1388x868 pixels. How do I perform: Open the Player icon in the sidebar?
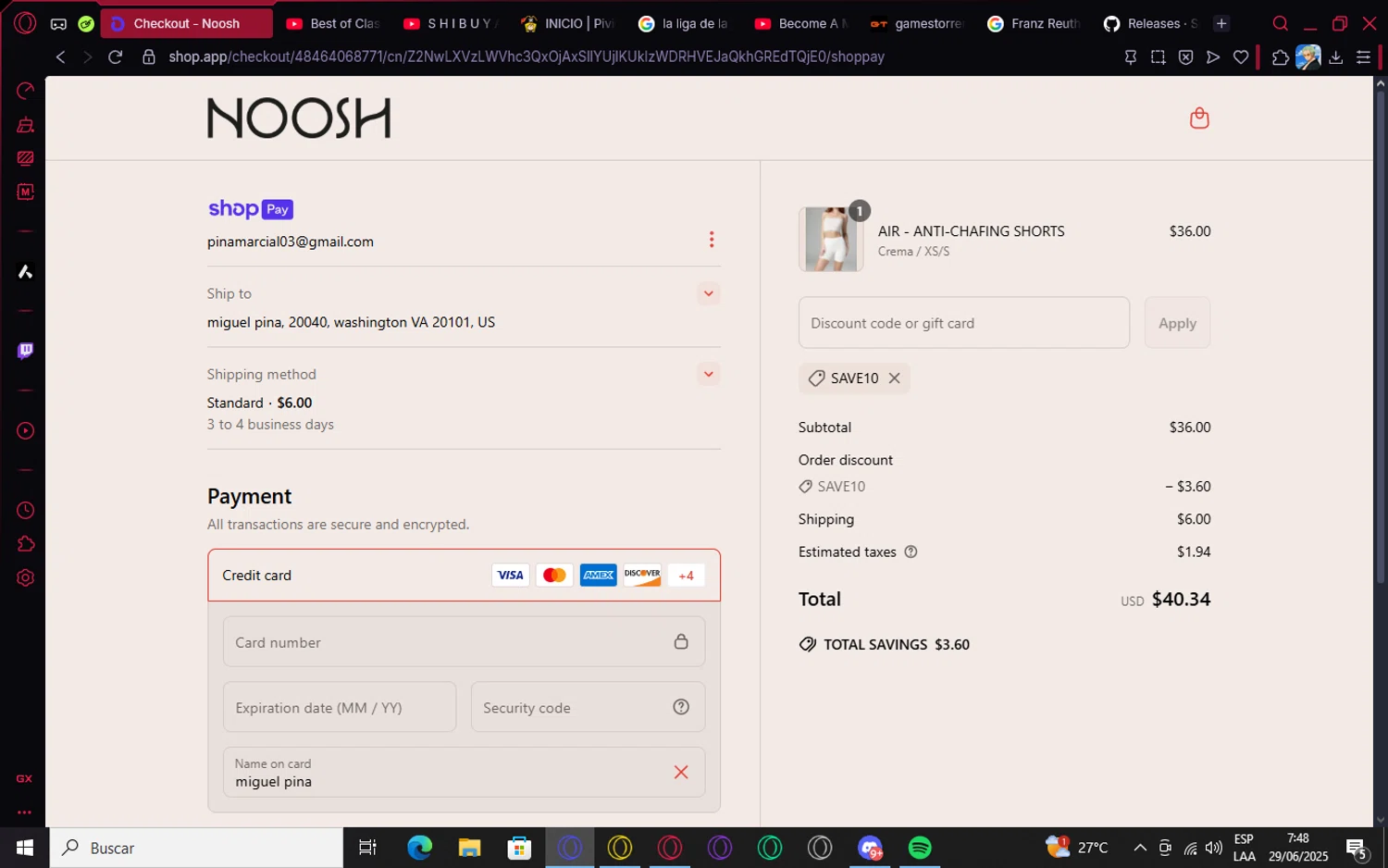click(x=26, y=431)
